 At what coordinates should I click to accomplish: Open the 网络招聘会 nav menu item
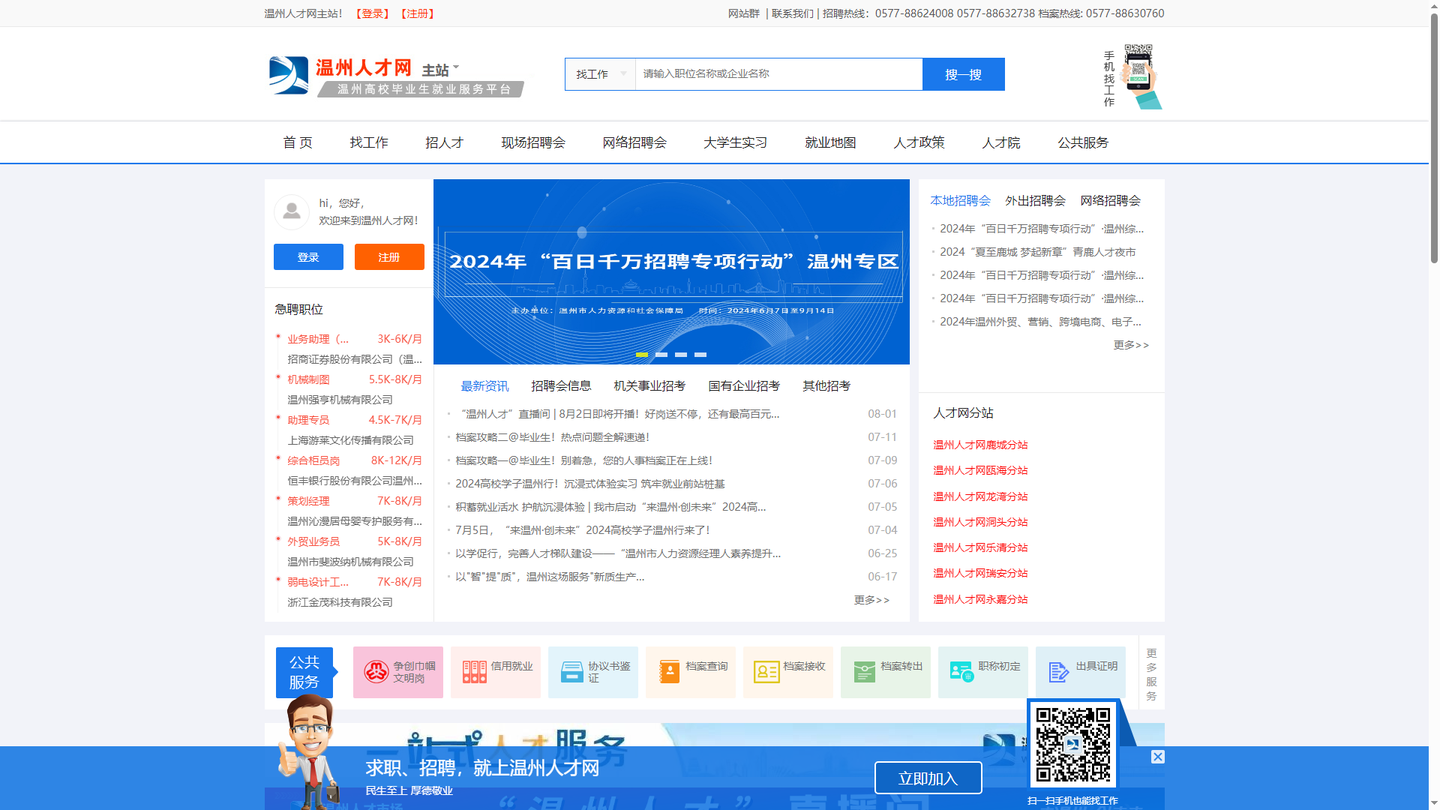634,143
